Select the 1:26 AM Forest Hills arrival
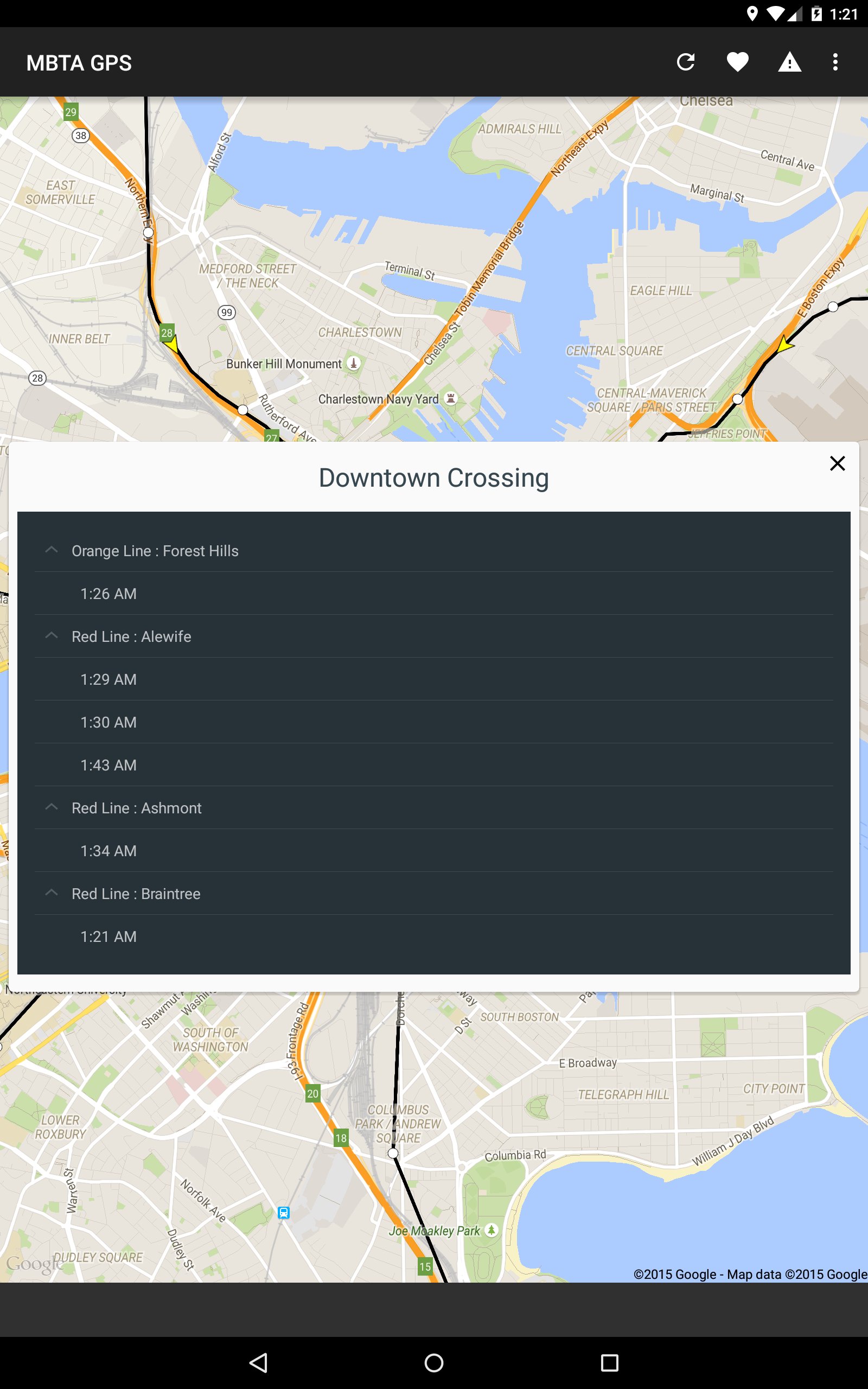Viewport: 868px width, 1389px height. tap(433, 594)
